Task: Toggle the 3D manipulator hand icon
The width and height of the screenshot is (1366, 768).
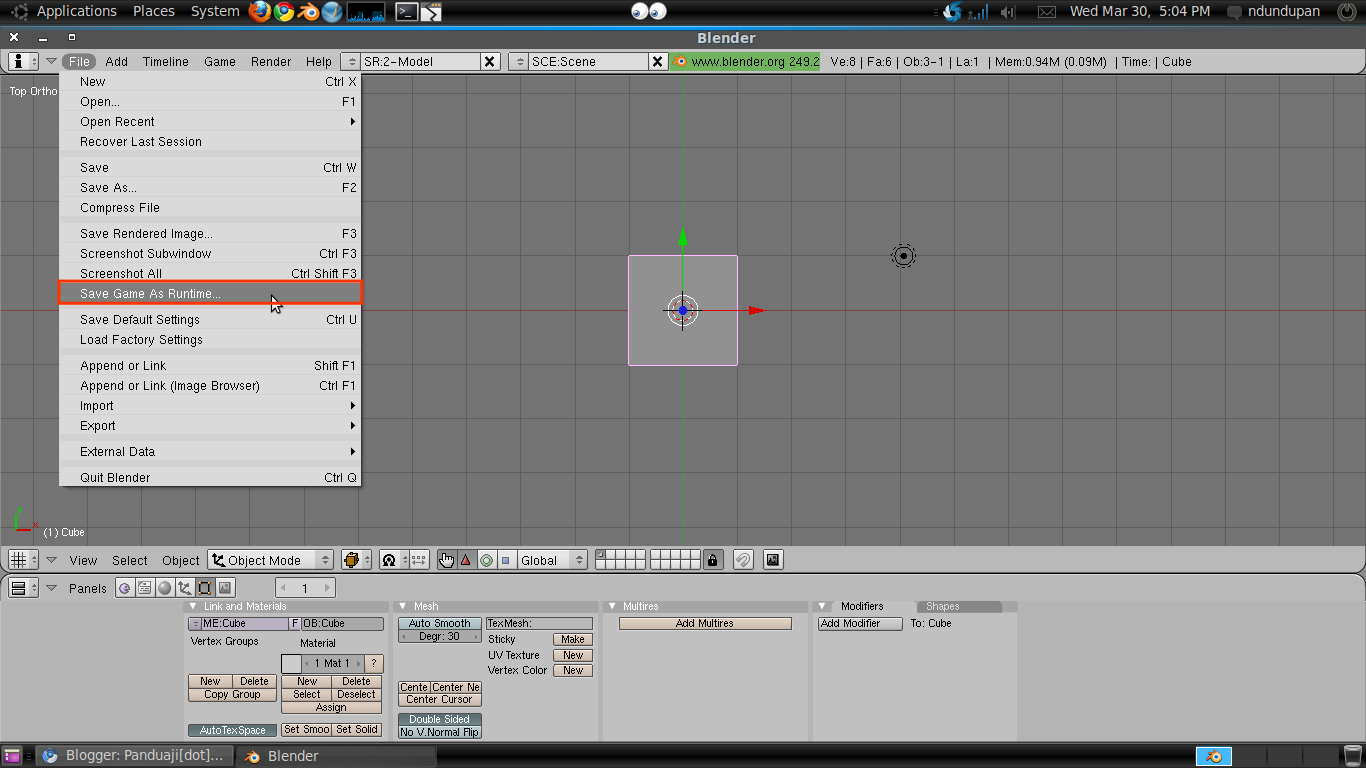Action: tap(447, 560)
